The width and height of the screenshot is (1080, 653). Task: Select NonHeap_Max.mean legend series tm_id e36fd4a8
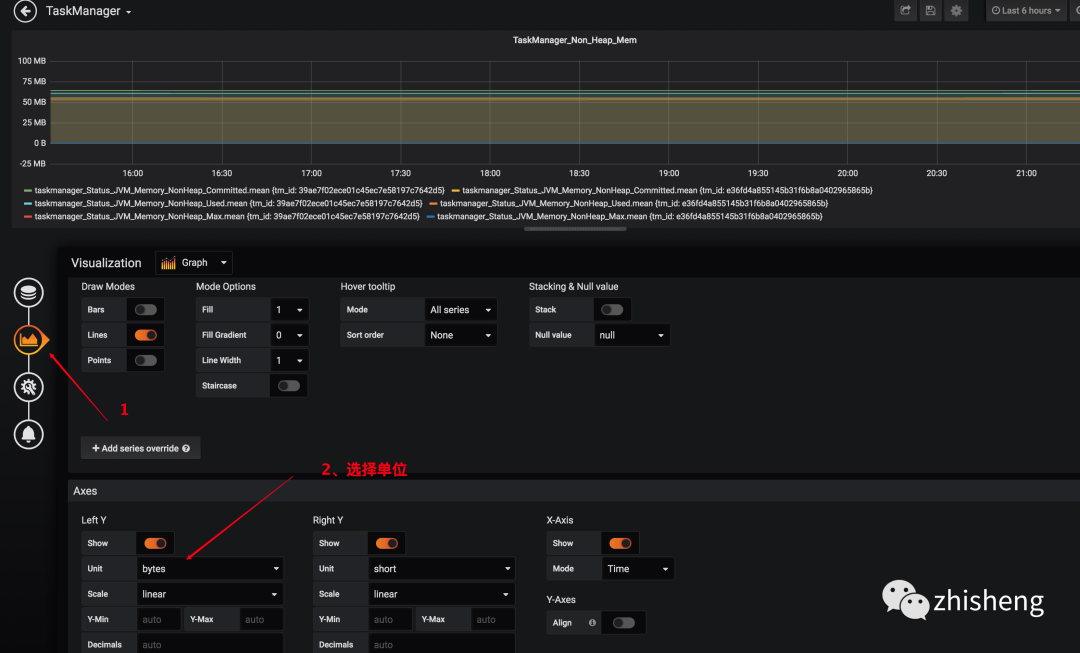[630, 216]
